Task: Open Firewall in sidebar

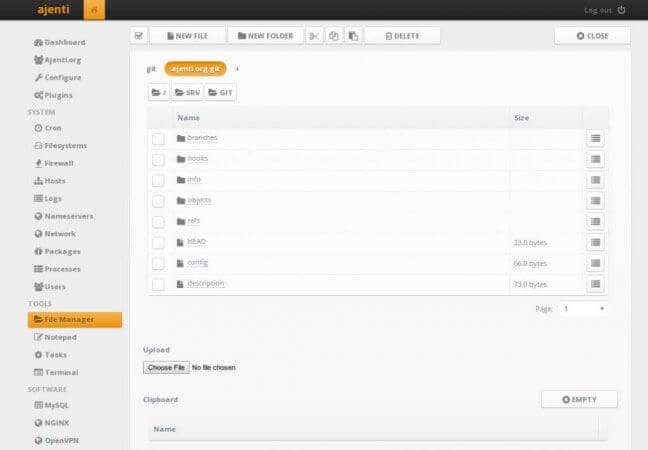Action: [x=54, y=163]
